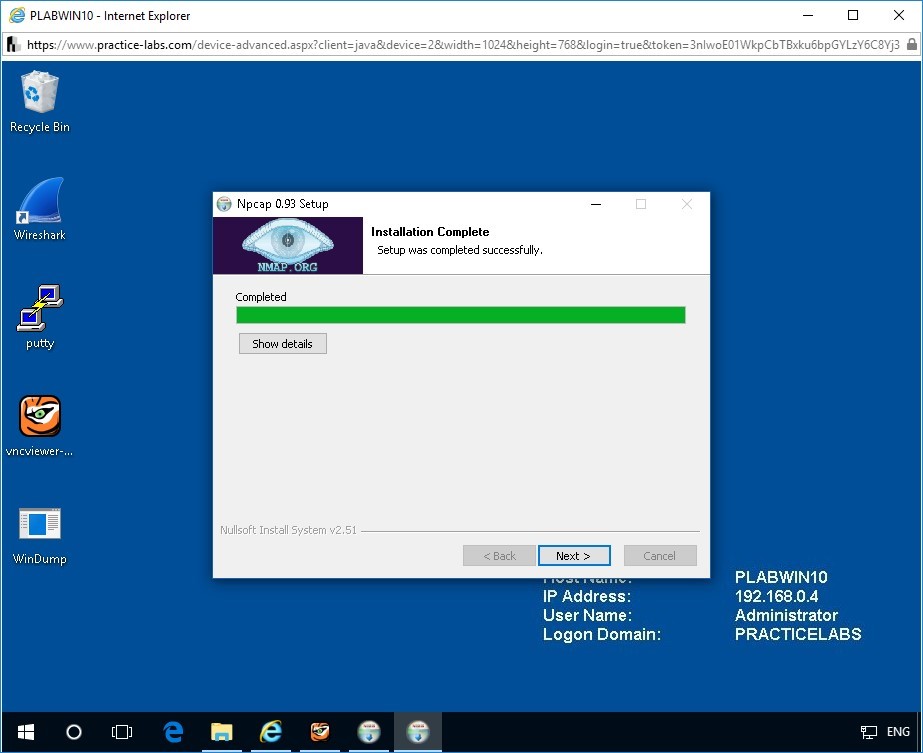The image size is (923, 753).
Task: Maximize the Internet Explorer window
Action: [x=853, y=15]
